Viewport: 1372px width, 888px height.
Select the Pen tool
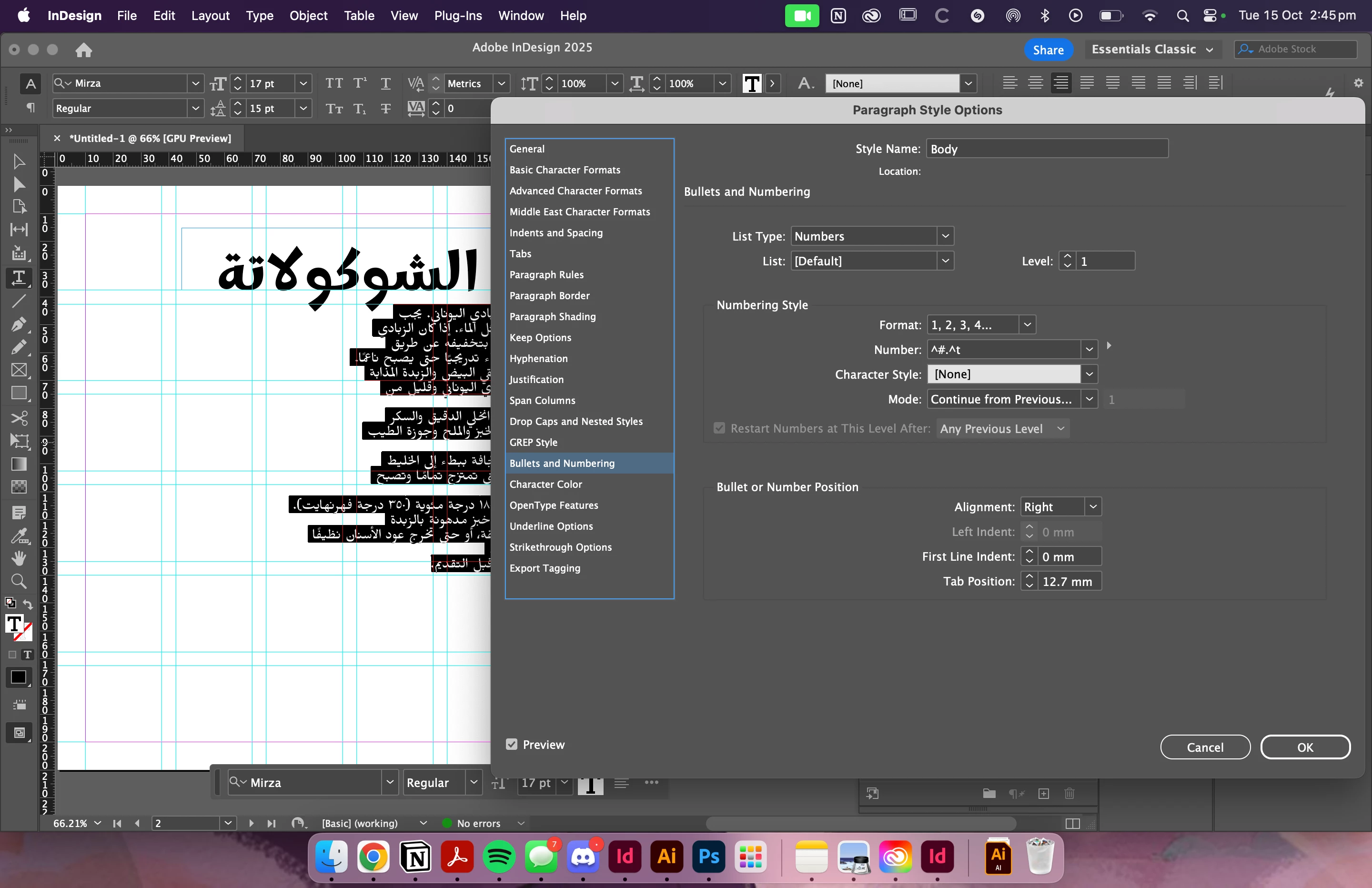coord(19,324)
